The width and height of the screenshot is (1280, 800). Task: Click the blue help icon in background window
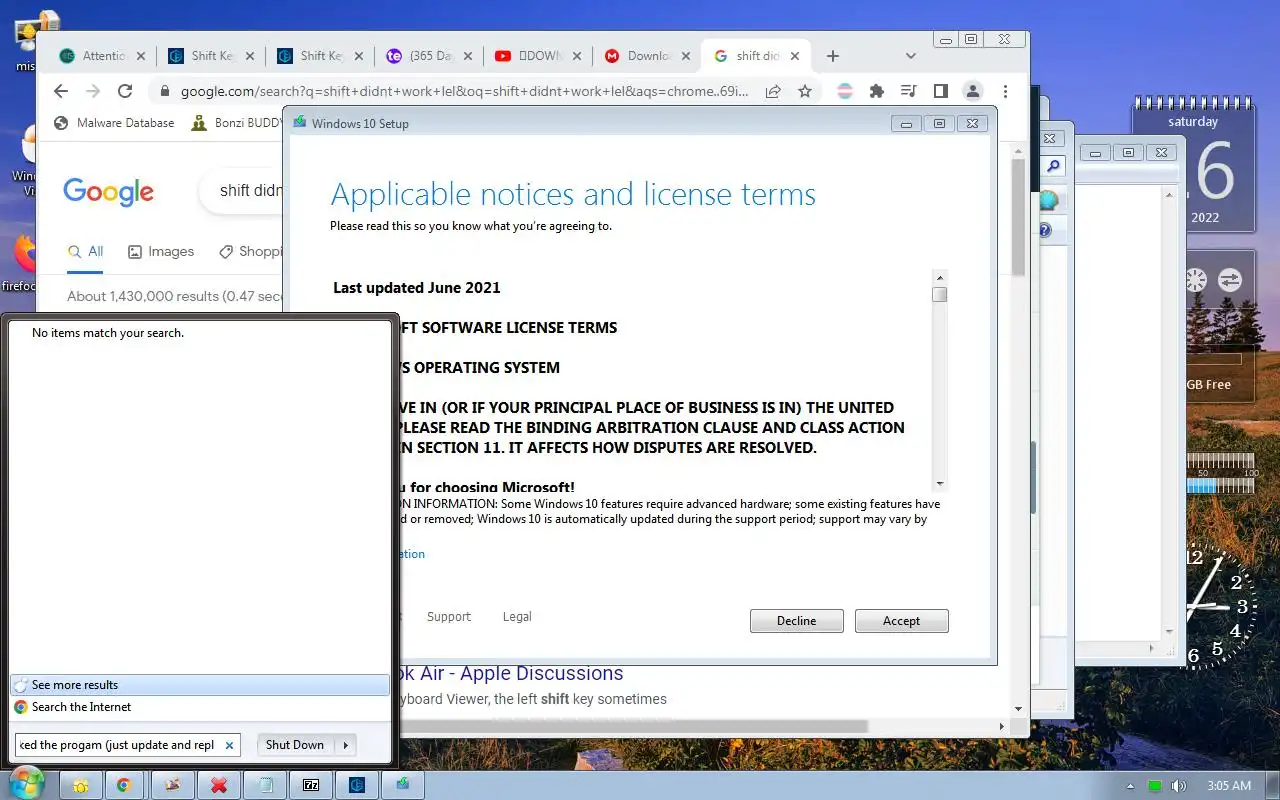(1046, 230)
